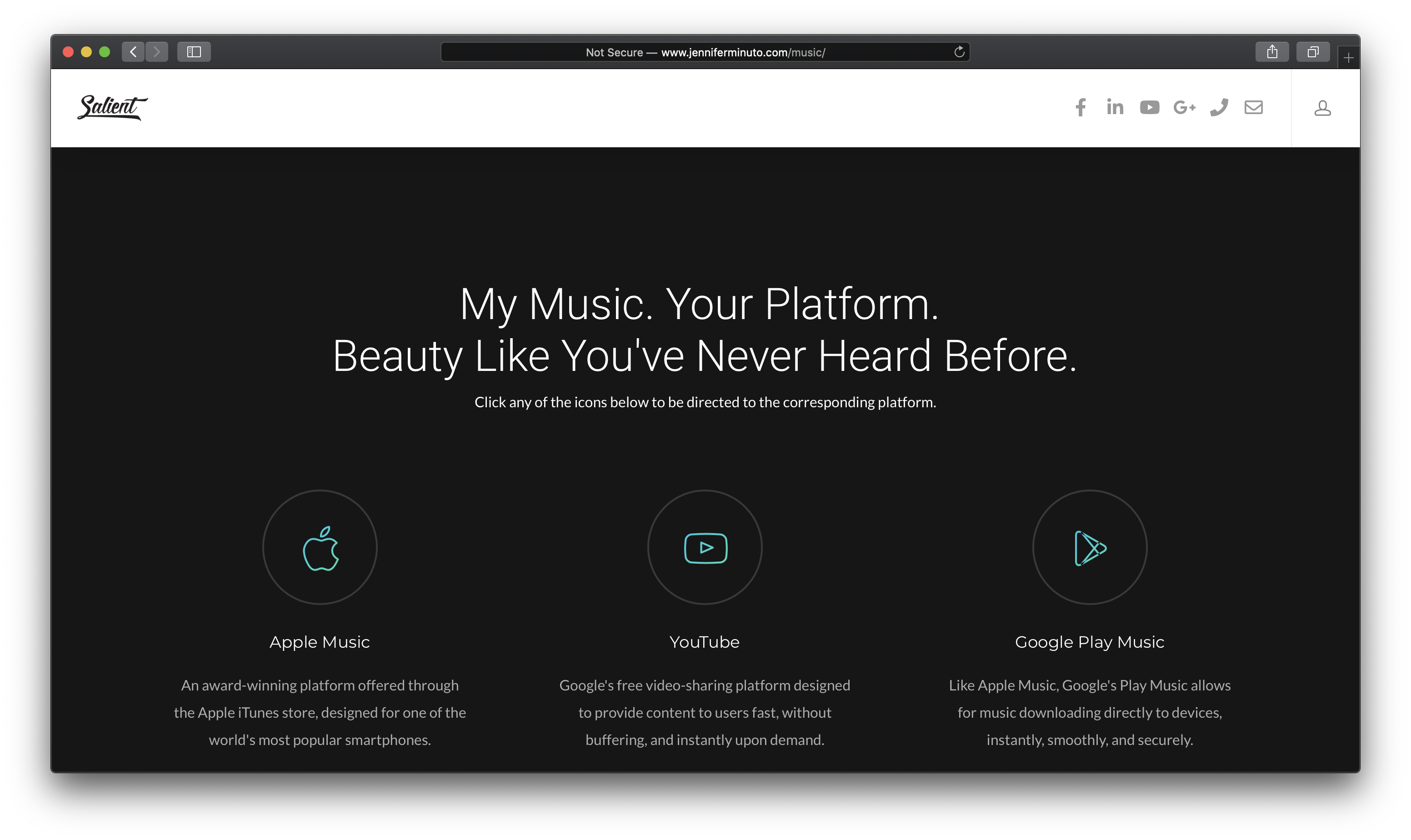This screenshot has height=840, width=1411.
Task: Click the Google Play circle icon
Action: [1090, 547]
